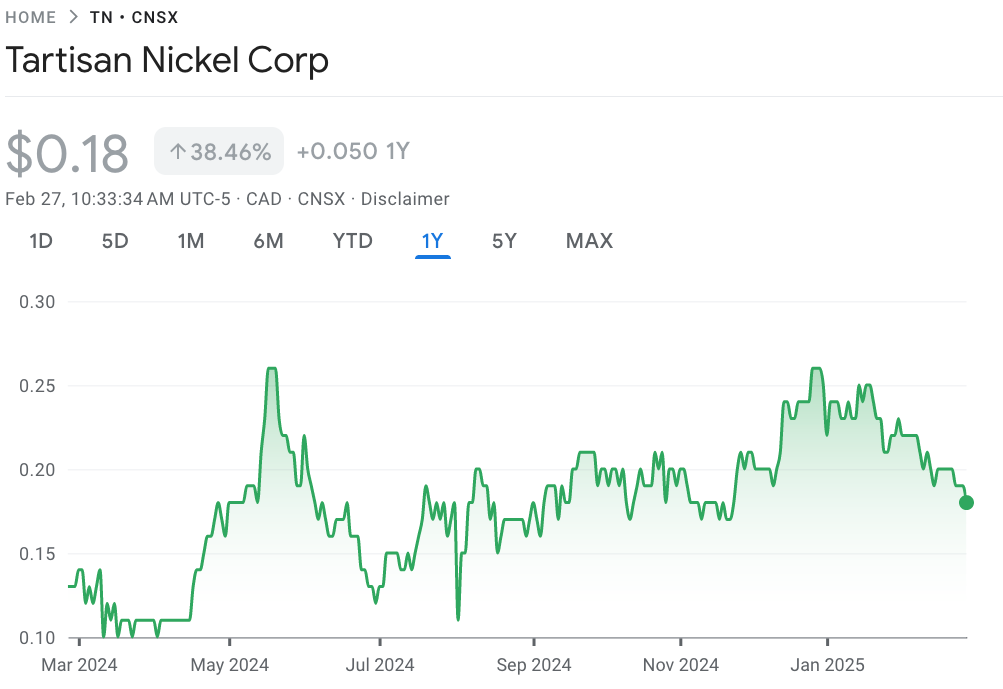Viewport: 1003px width, 689px height.
Task: Navigate back via the HOME link
Action: click(31, 17)
